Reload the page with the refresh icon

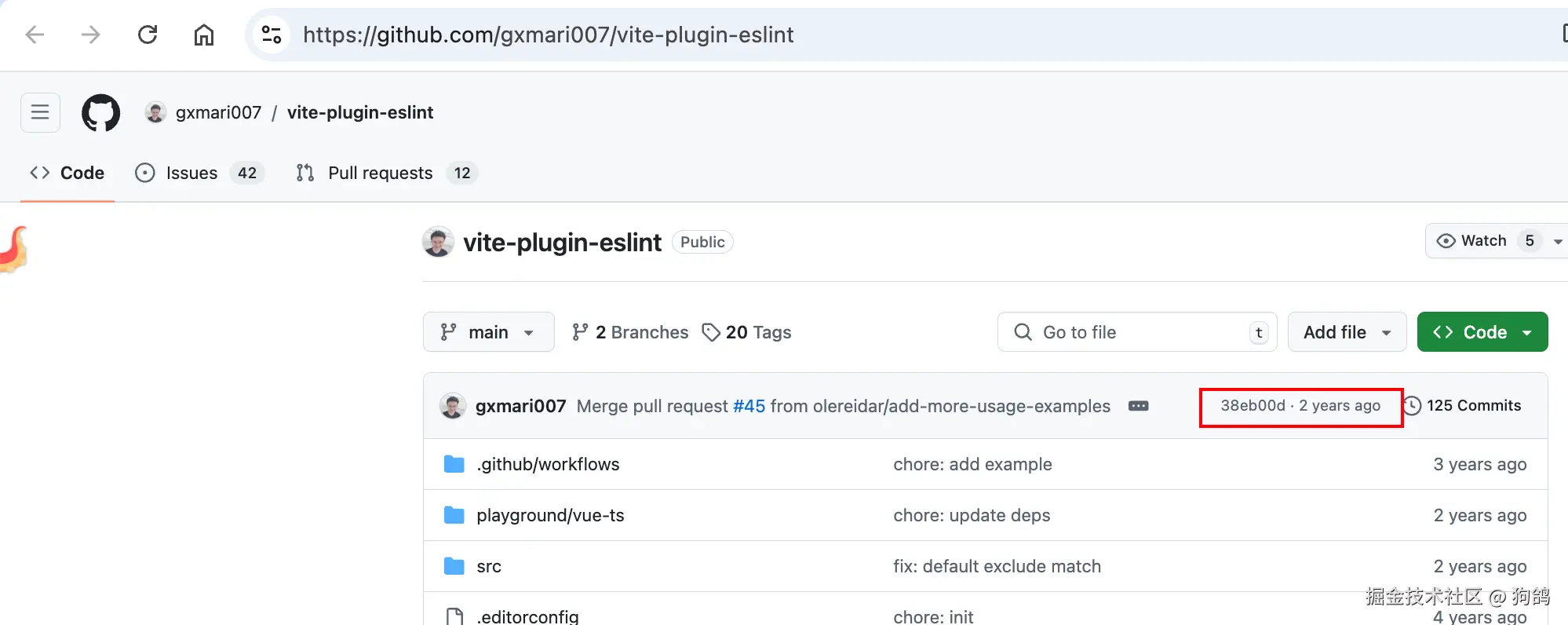click(x=148, y=35)
